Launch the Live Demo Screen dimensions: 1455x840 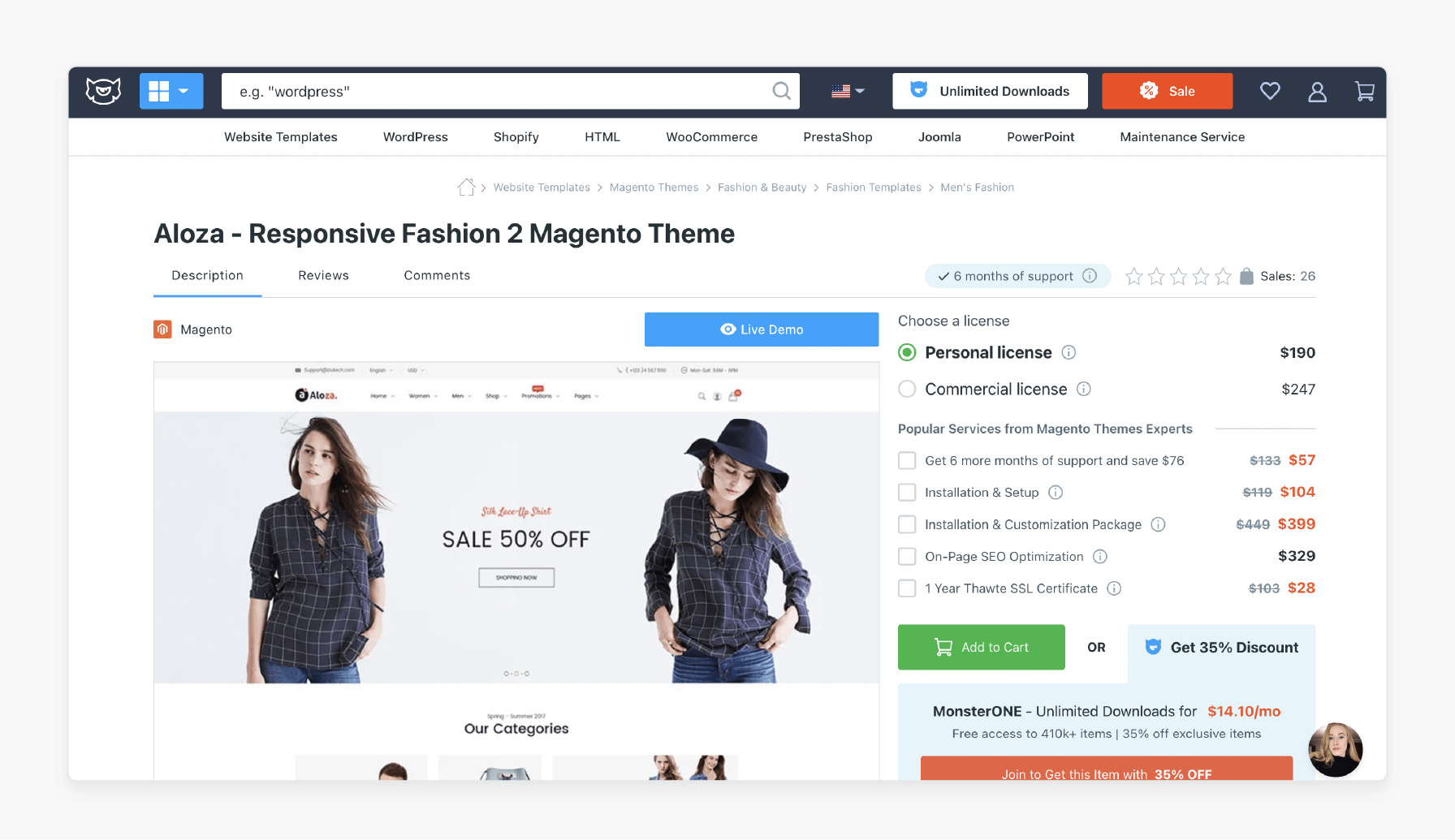point(762,330)
